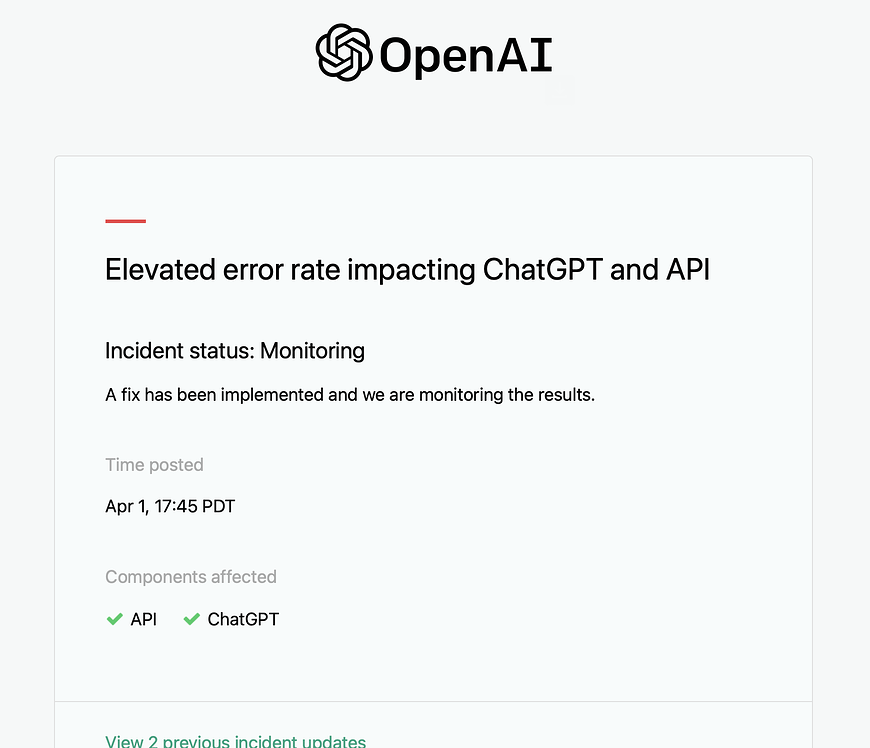The height and width of the screenshot is (748, 870).
Task: Click the fix has been implemented message
Action: point(350,394)
